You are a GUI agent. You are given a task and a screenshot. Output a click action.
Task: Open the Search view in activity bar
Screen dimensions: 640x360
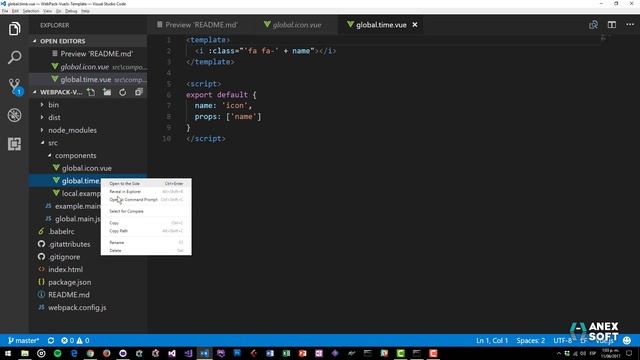coord(14,57)
